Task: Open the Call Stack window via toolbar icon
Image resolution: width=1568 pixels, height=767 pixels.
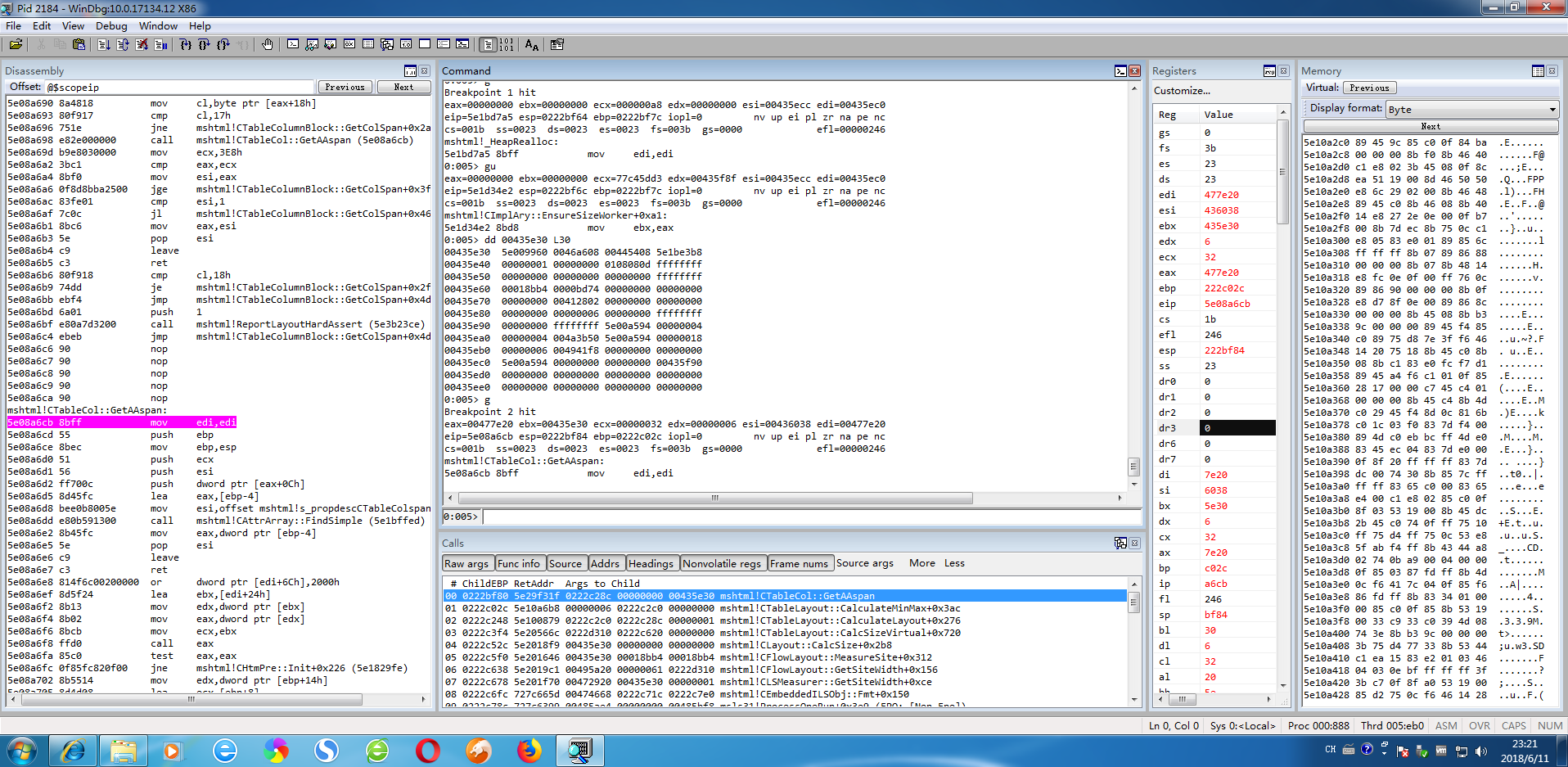Action: (x=387, y=44)
